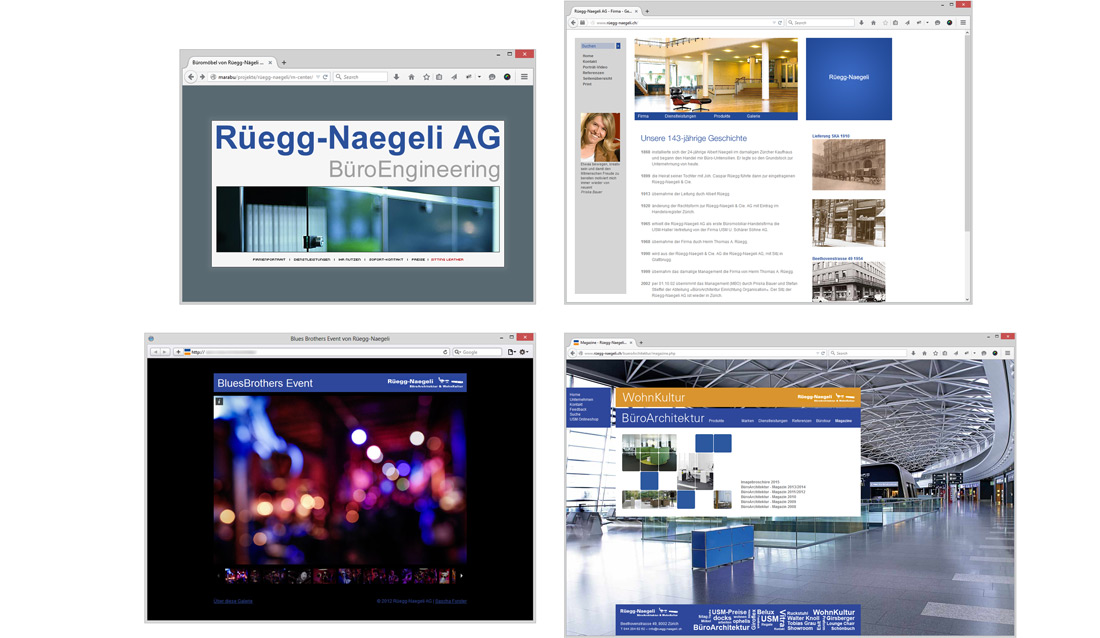Click Walter Knoll in the footer tag cloud
The image size is (1100, 638).
tap(801, 618)
